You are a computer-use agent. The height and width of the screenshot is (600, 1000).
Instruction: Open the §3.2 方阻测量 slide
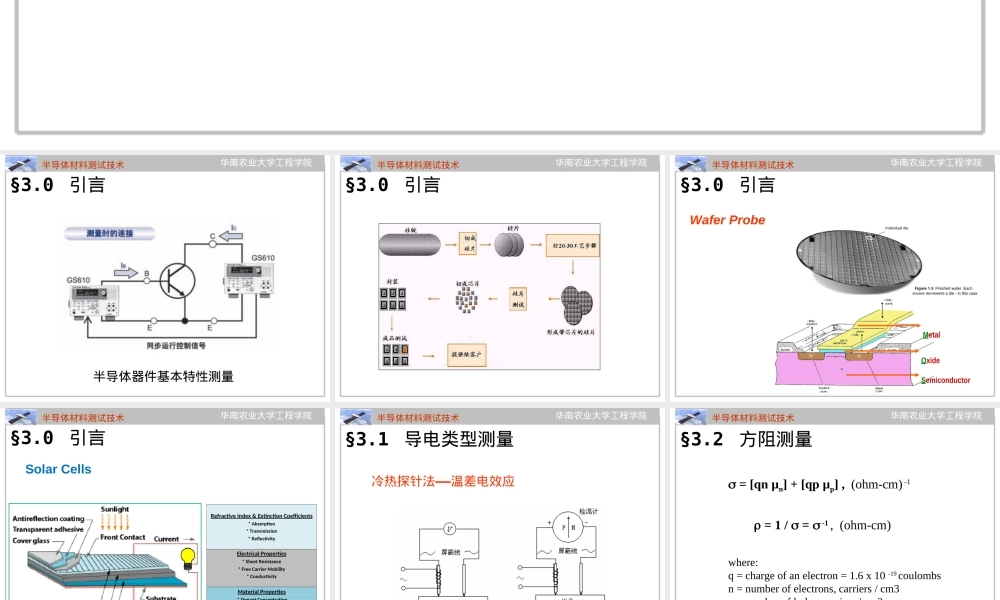pos(835,504)
